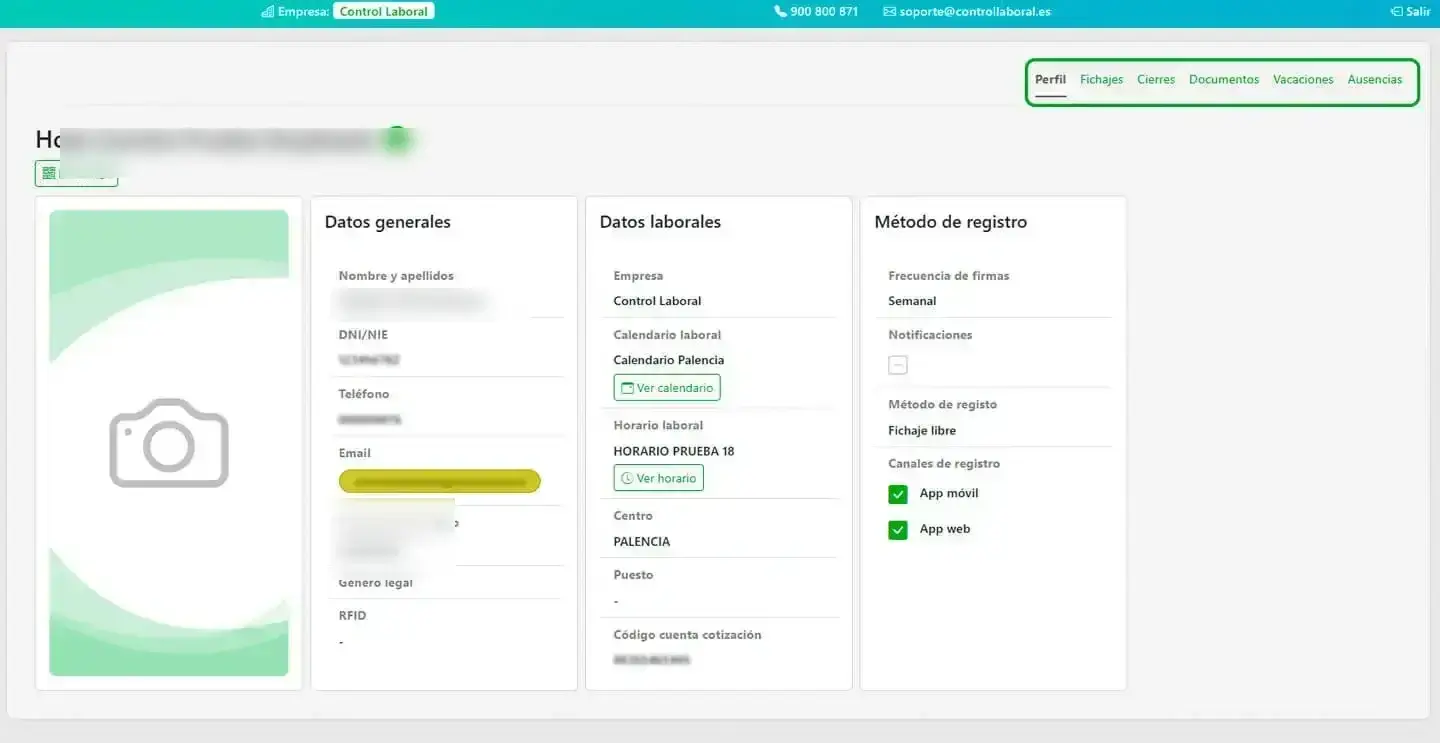Open Ver calendario
1440x743 pixels.
667,388
